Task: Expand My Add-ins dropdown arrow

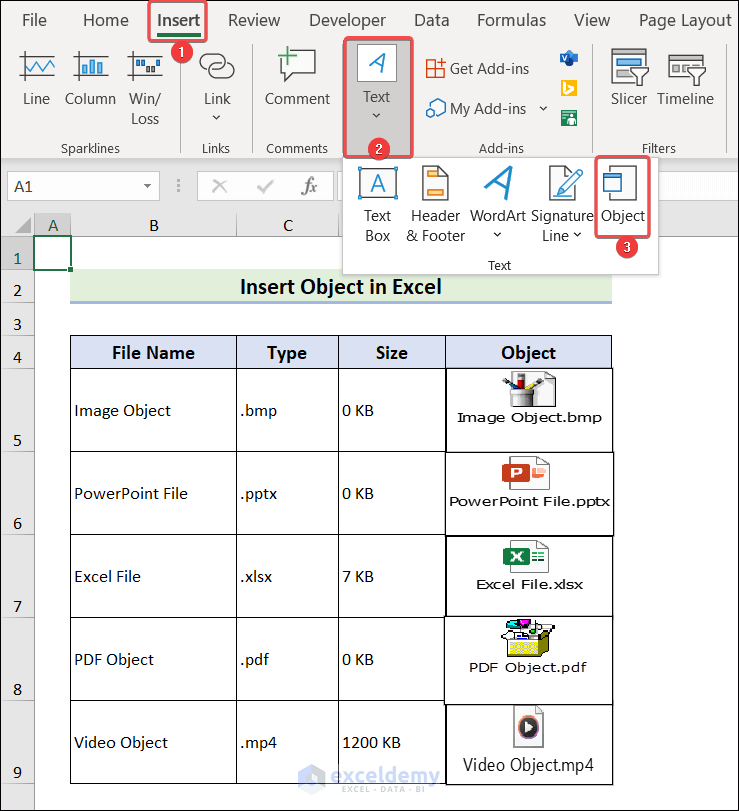Action: [x=543, y=109]
